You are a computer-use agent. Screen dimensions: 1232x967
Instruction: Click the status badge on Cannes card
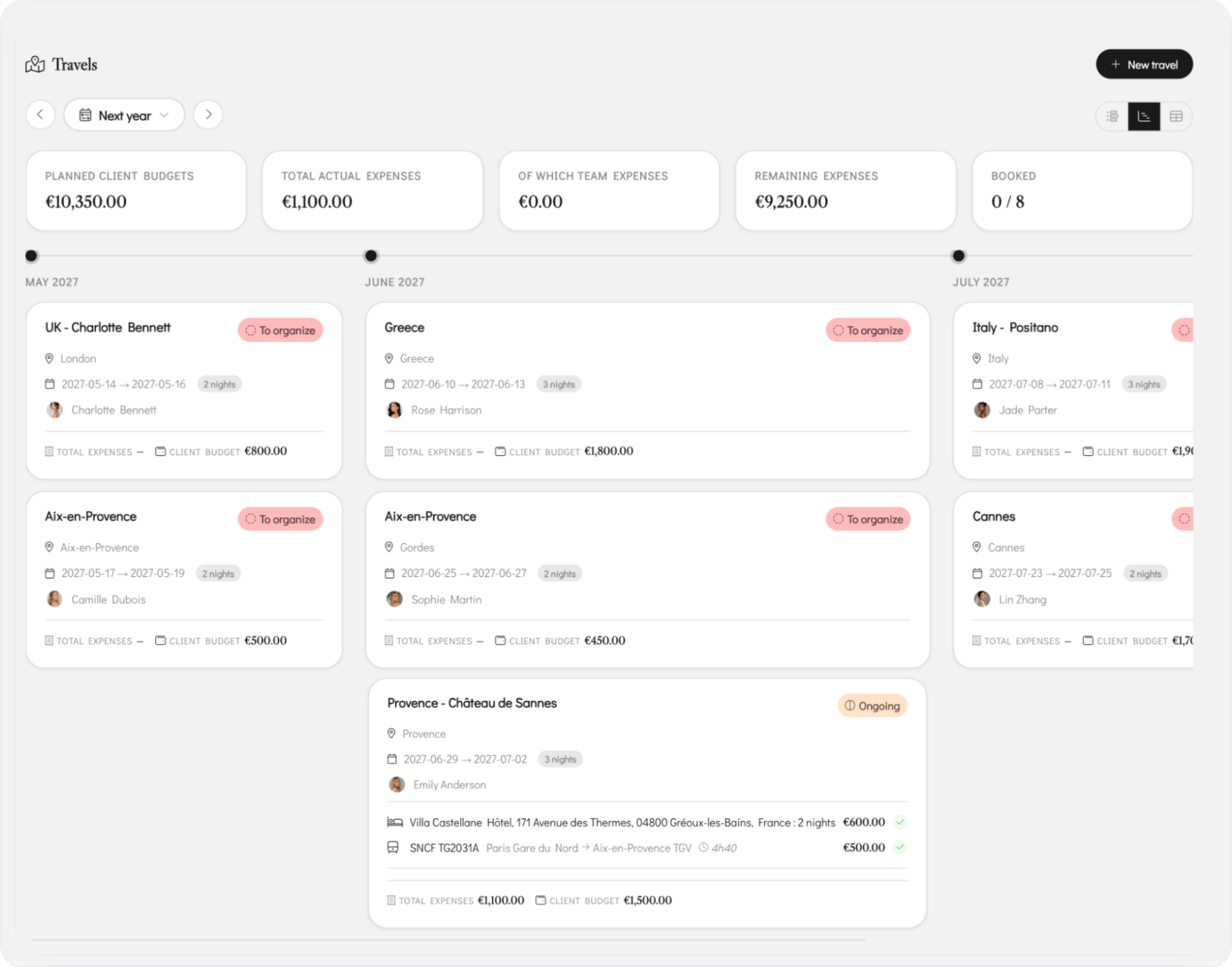(x=1183, y=519)
